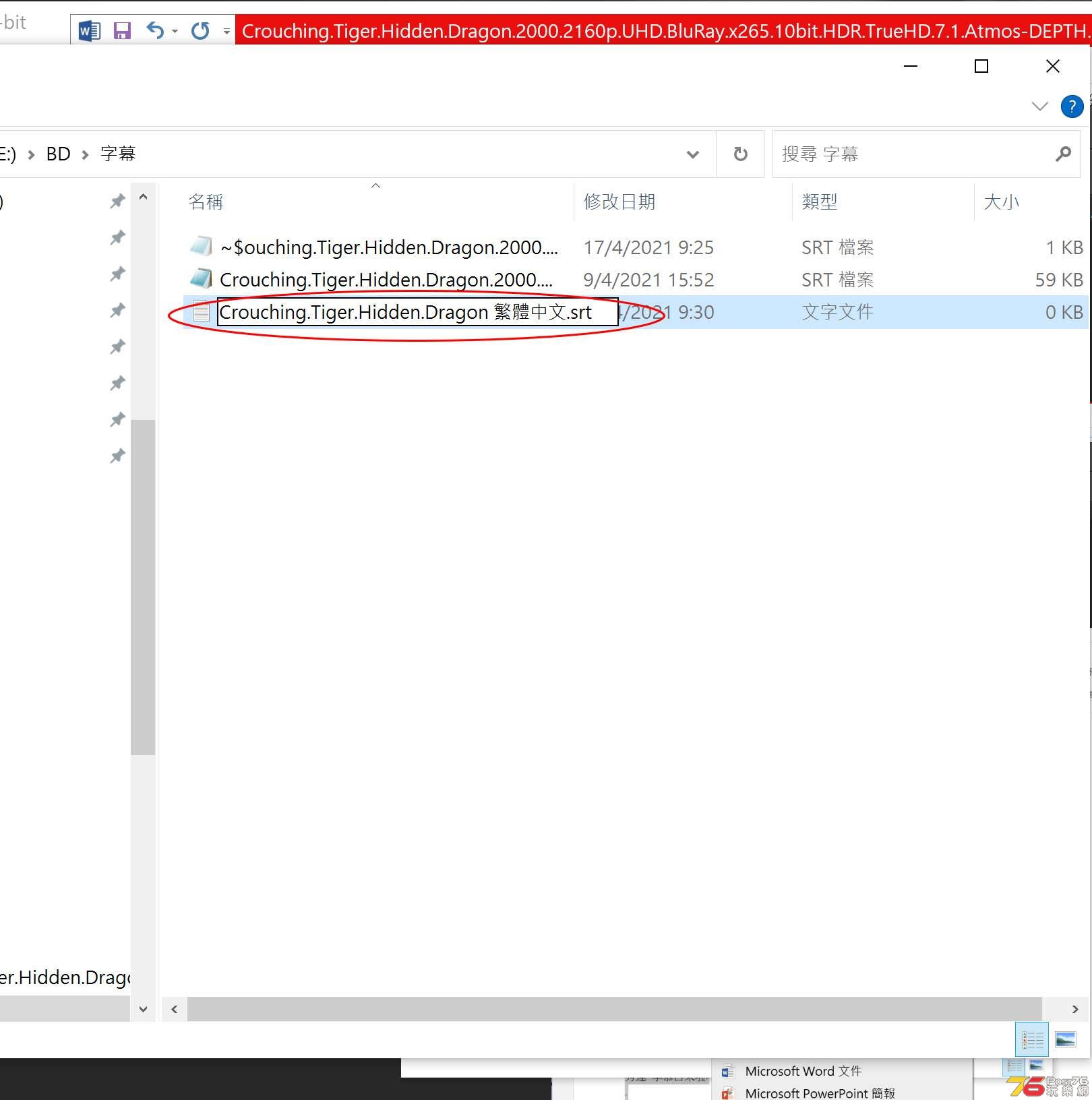Expand the chevron before BD in breadcrumb
Screen dimensions: 1092x1100
click(31, 155)
